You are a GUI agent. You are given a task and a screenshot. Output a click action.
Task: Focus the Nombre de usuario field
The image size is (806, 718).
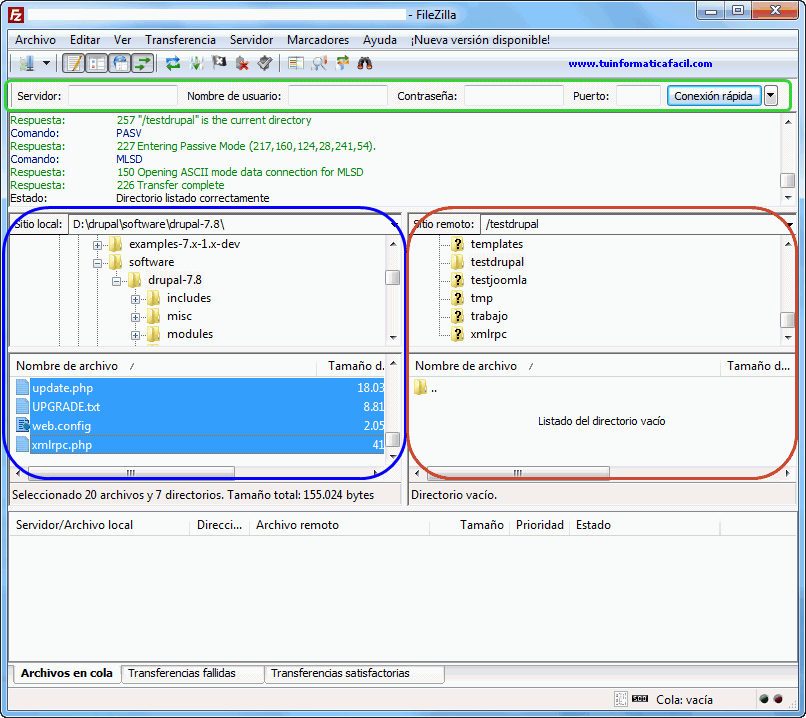(x=338, y=96)
